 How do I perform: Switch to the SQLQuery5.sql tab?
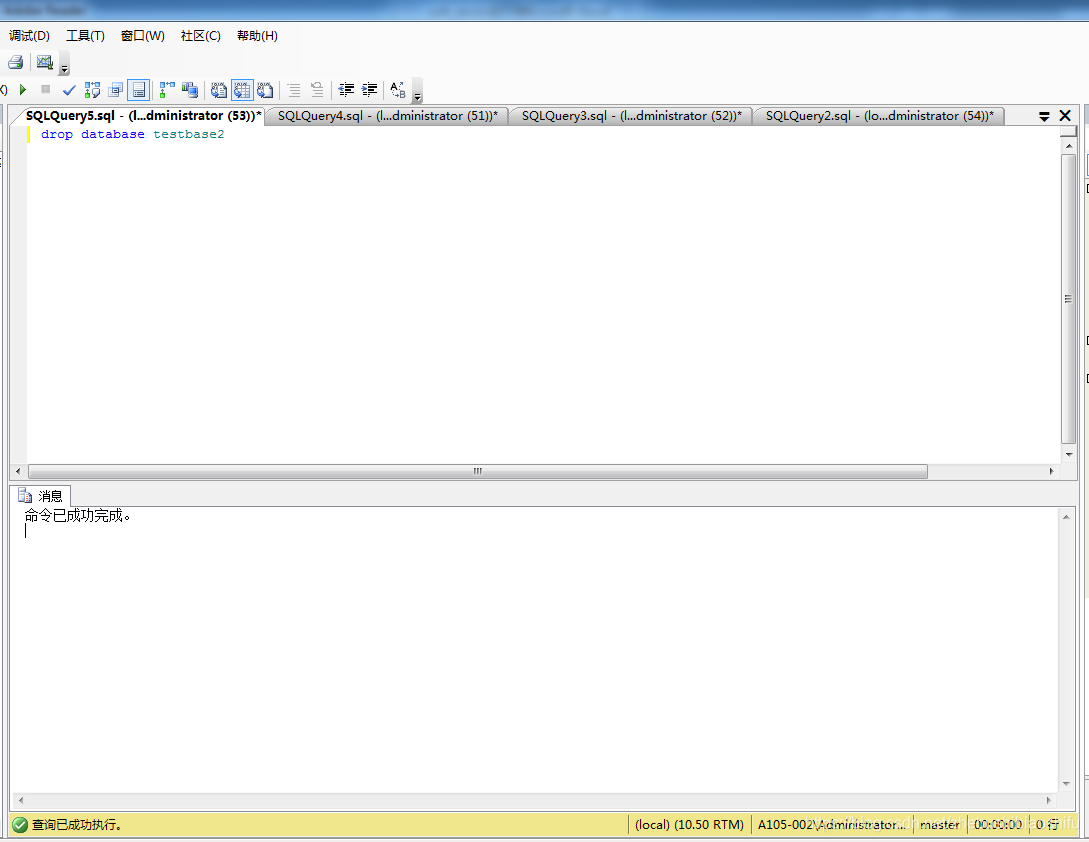[x=144, y=116]
